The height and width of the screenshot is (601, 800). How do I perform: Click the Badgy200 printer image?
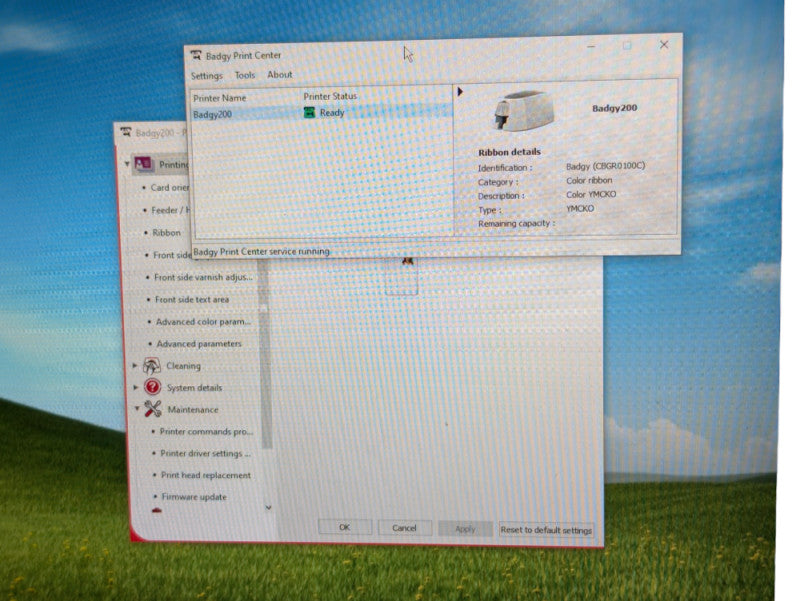coord(523,111)
